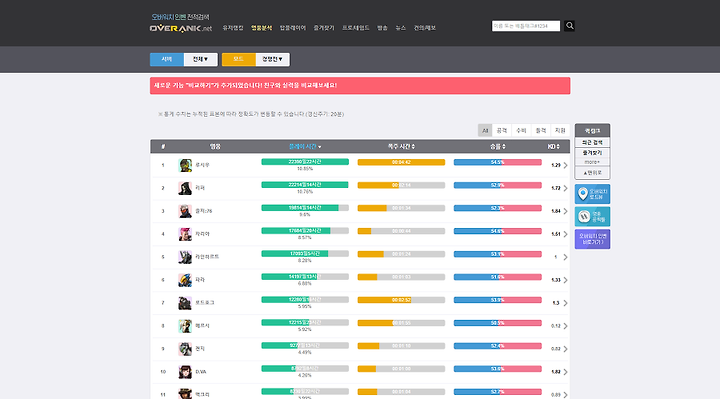The height and width of the screenshot is (399, 720).
Task: Open the '유저랭킹' user ranking menu
Action: (233, 28)
